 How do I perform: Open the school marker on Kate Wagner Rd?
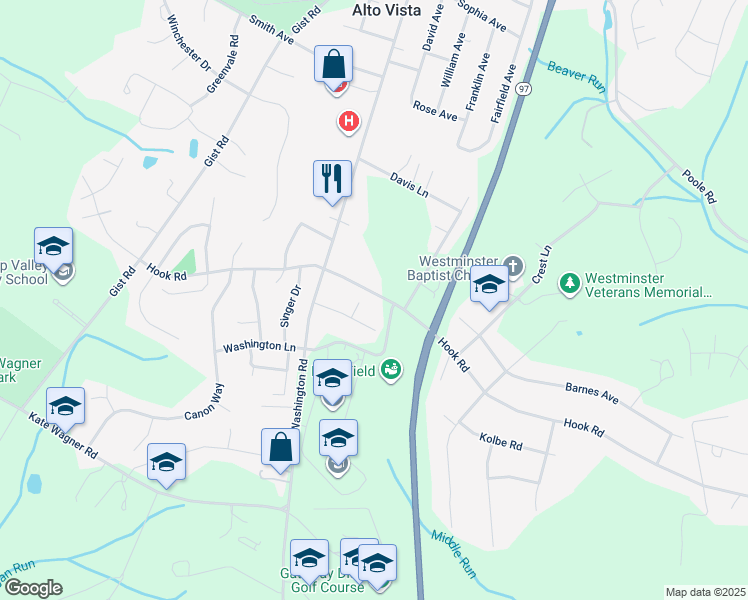65,407
